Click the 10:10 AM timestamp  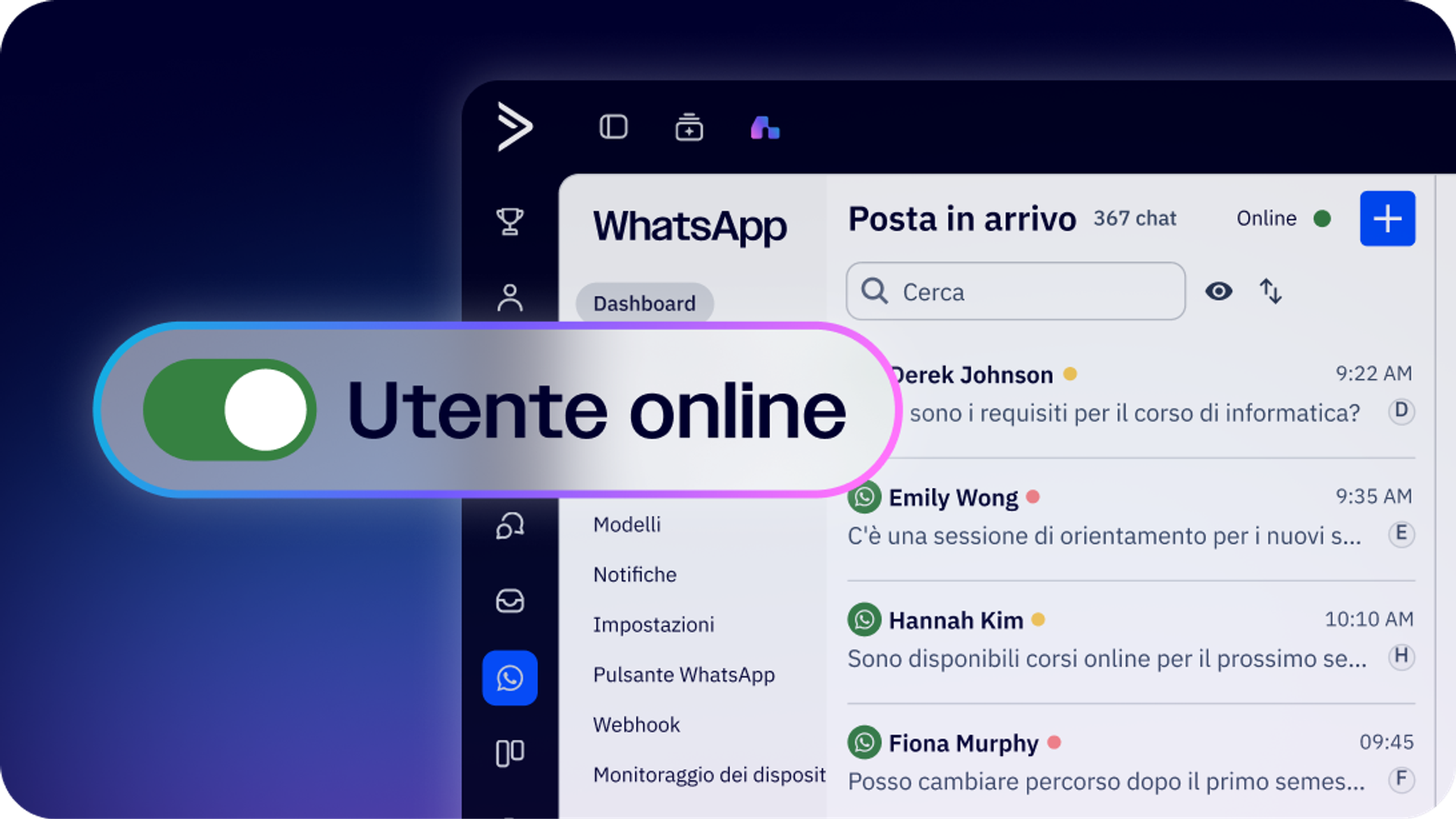pos(1369,619)
